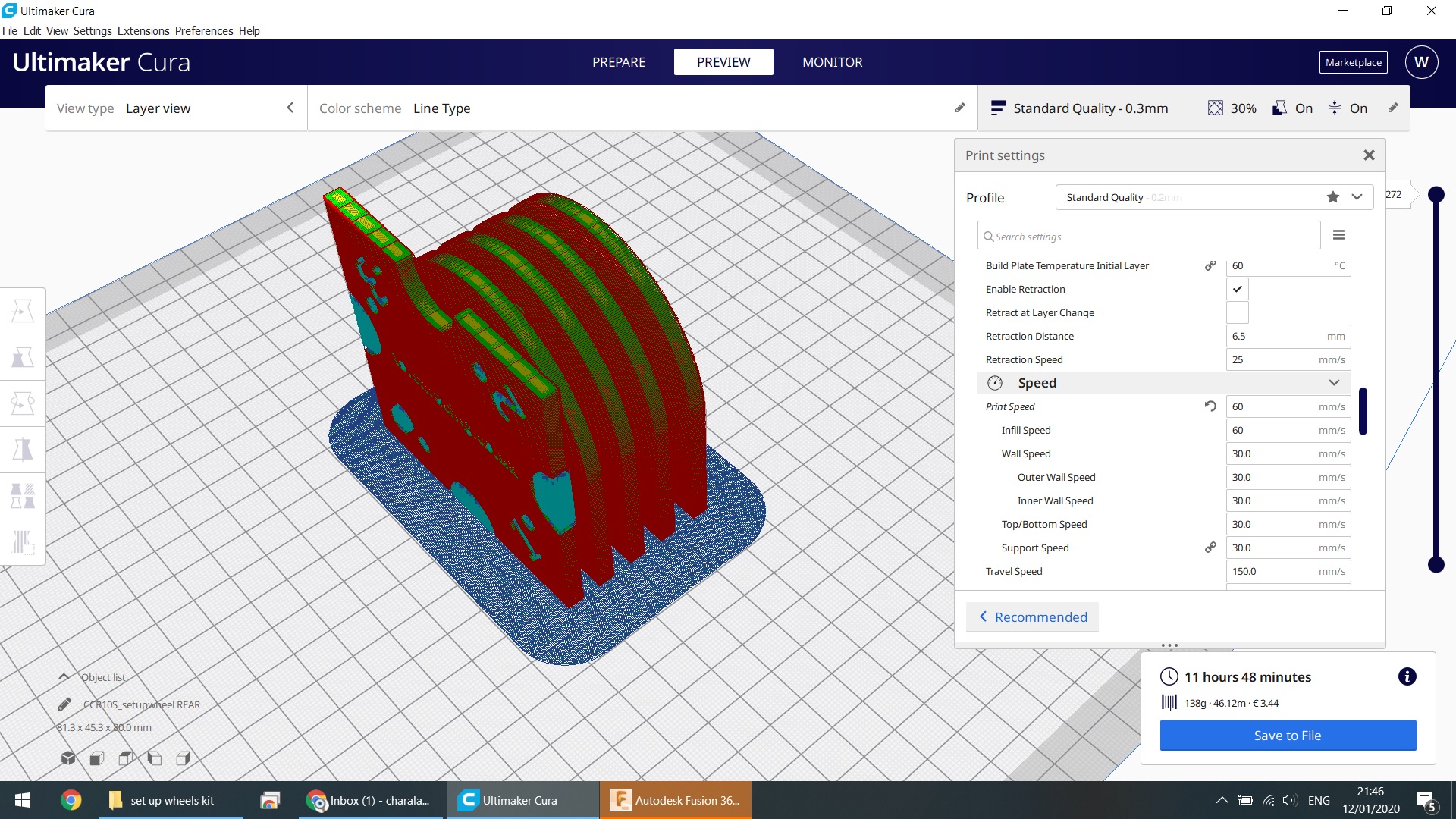Click the adhesion On icon

pyautogui.click(x=1335, y=108)
